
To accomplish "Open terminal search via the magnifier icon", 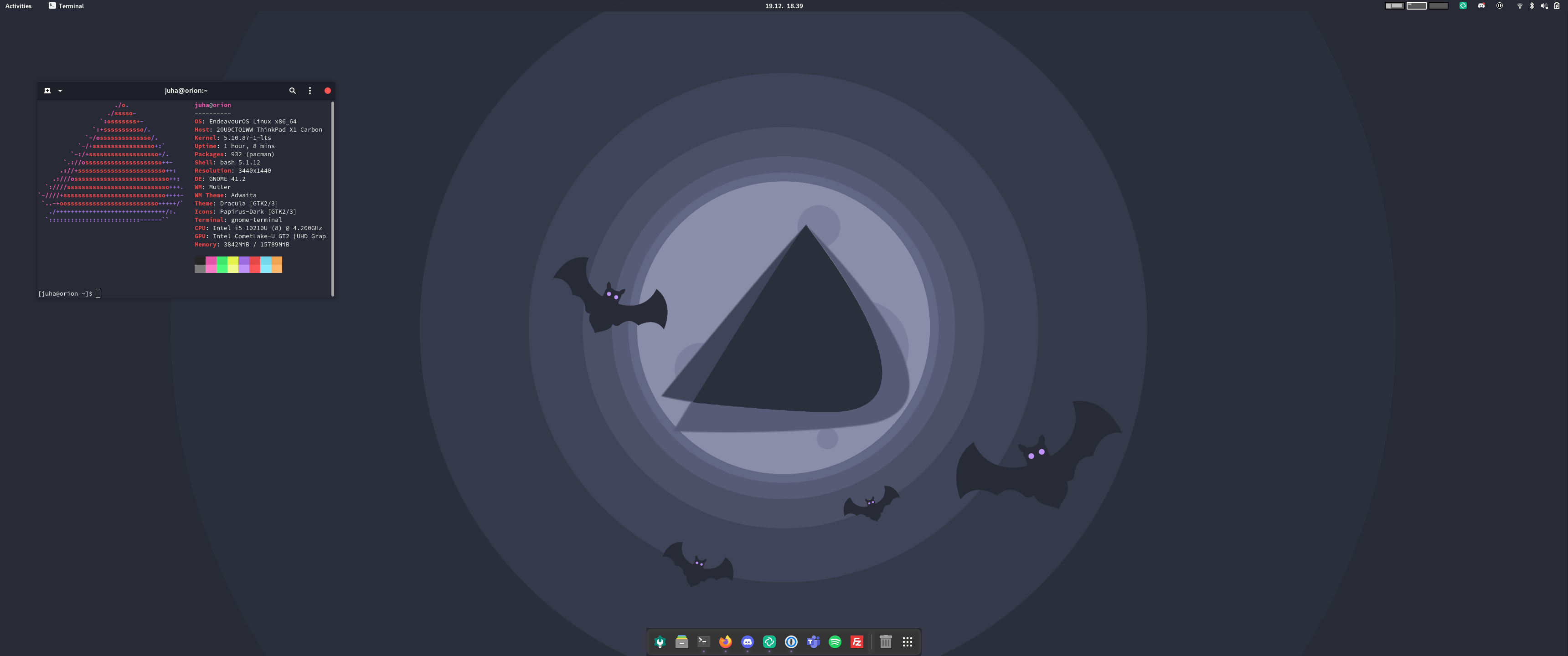I will pyautogui.click(x=292, y=91).
